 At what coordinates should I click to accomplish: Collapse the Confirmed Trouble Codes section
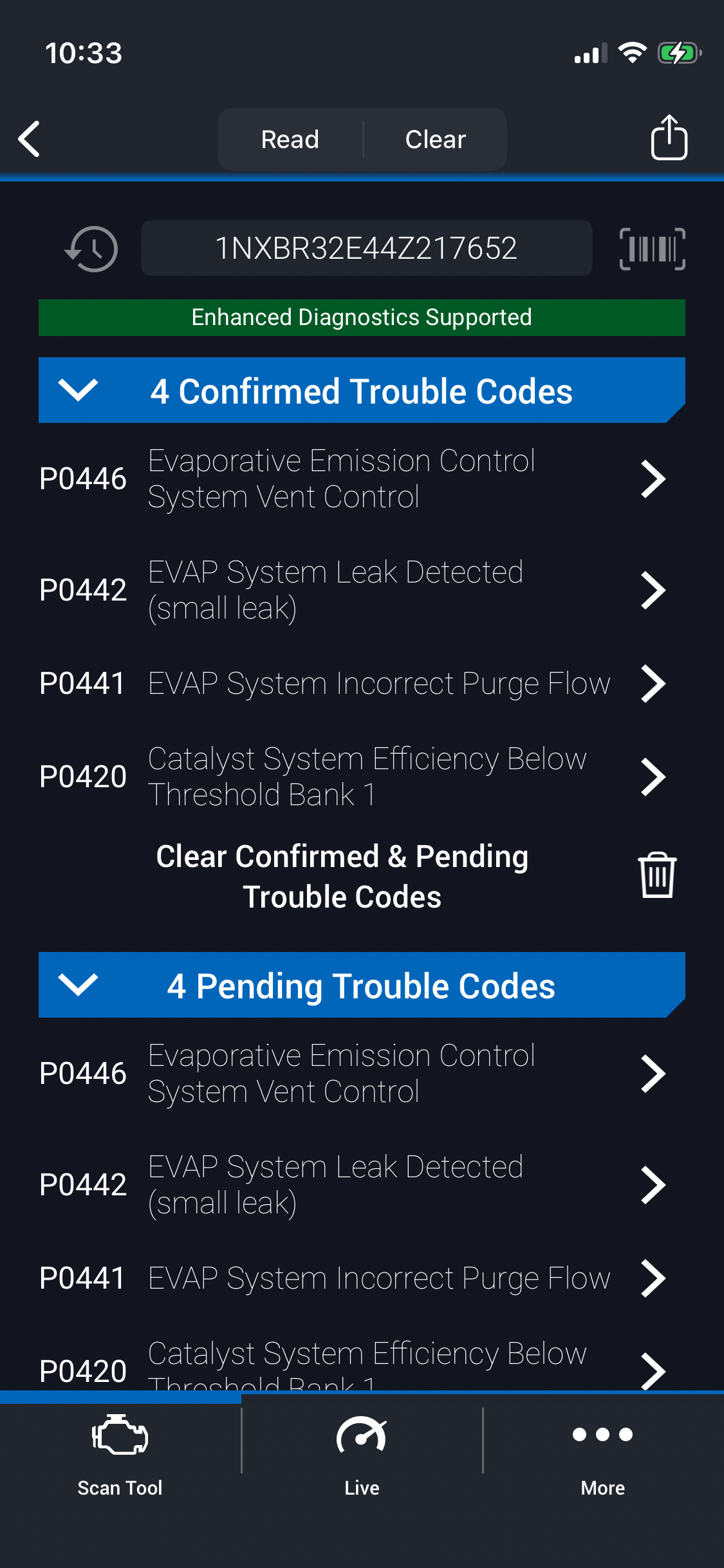pyautogui.click(x=78, y=390)
